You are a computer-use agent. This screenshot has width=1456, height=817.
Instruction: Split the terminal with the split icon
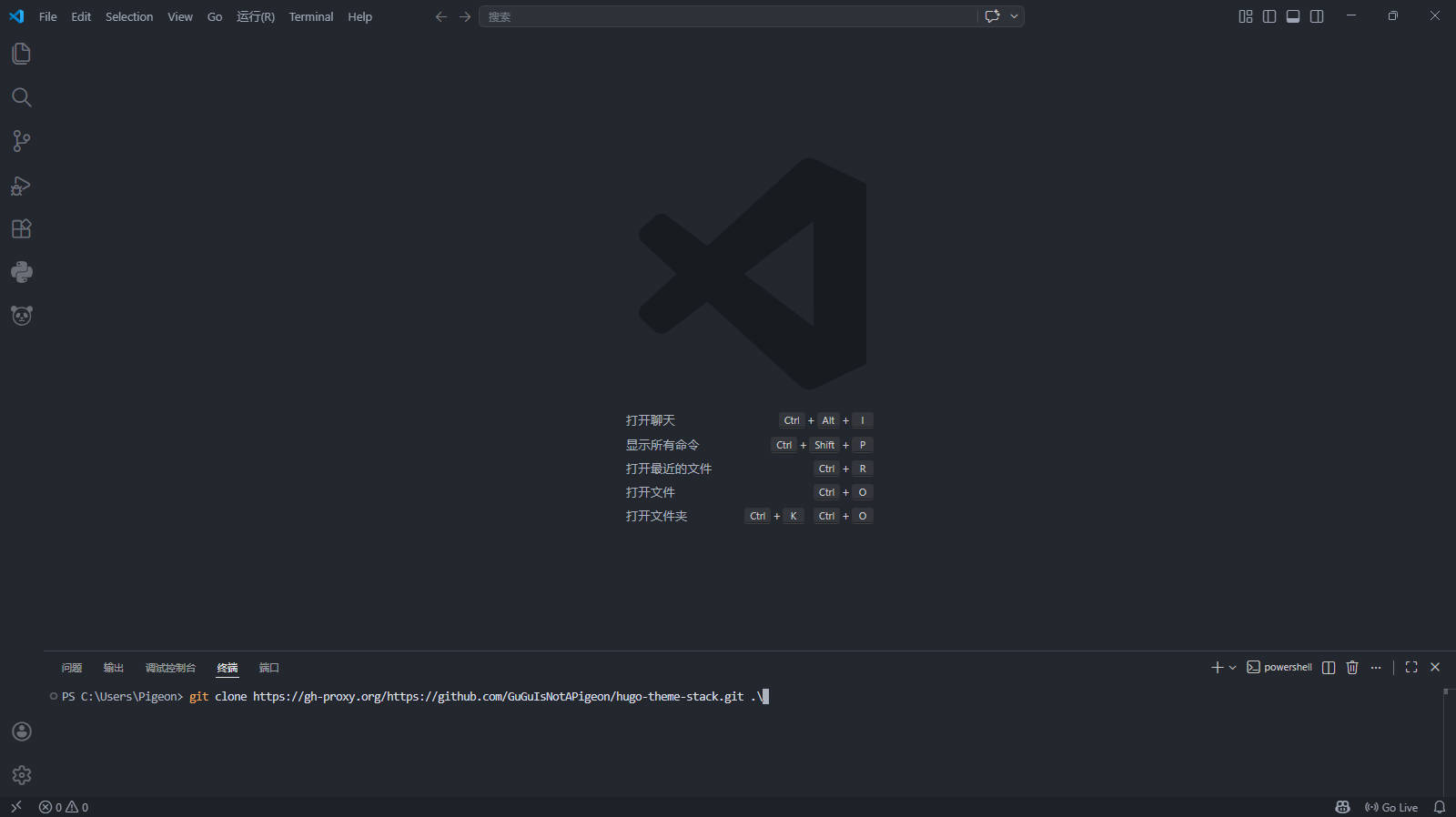(x=1329, y=668)
